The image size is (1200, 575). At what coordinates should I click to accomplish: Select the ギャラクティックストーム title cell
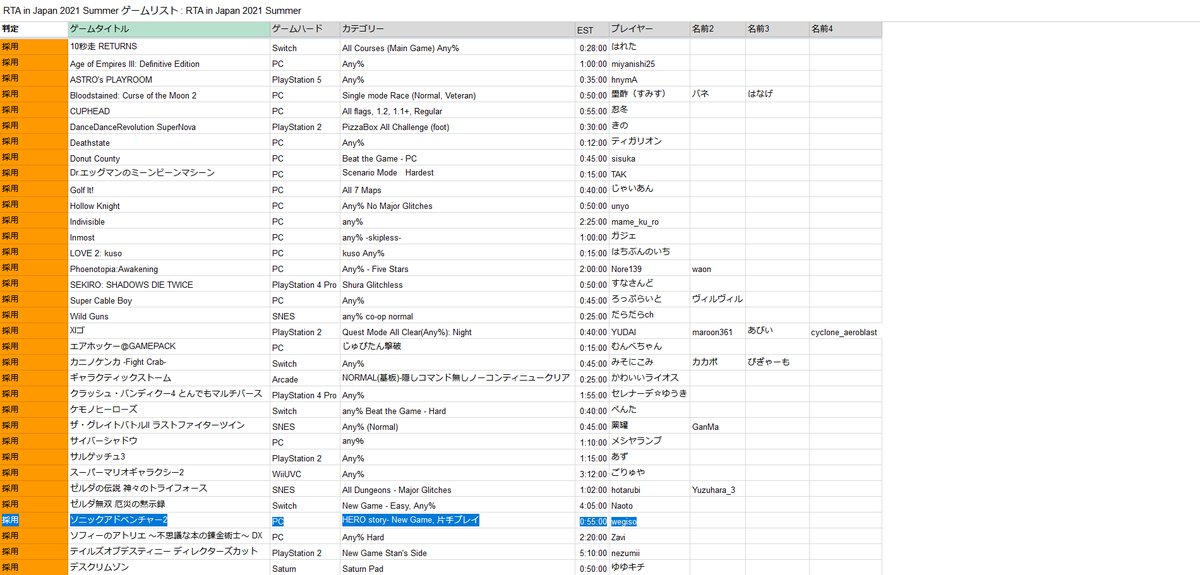click(168, 379)
